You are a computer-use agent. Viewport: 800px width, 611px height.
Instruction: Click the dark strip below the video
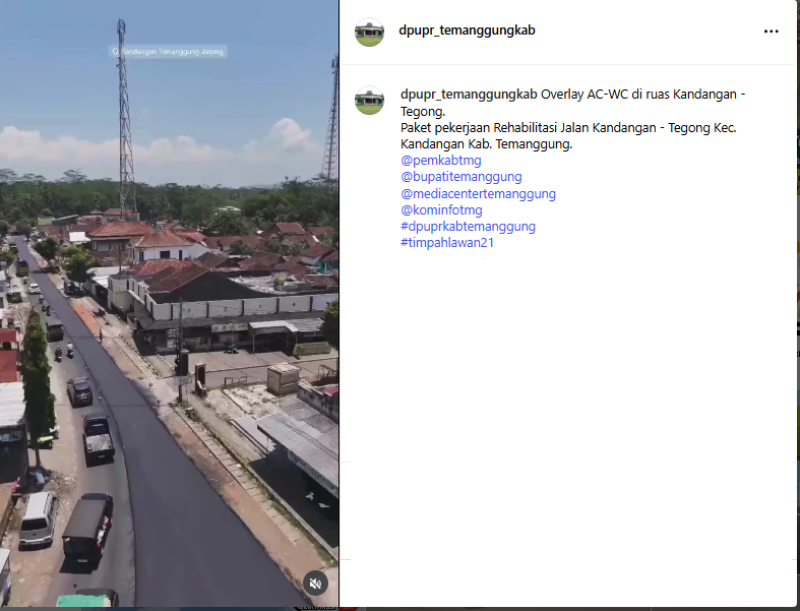click(x=170, y=608)
